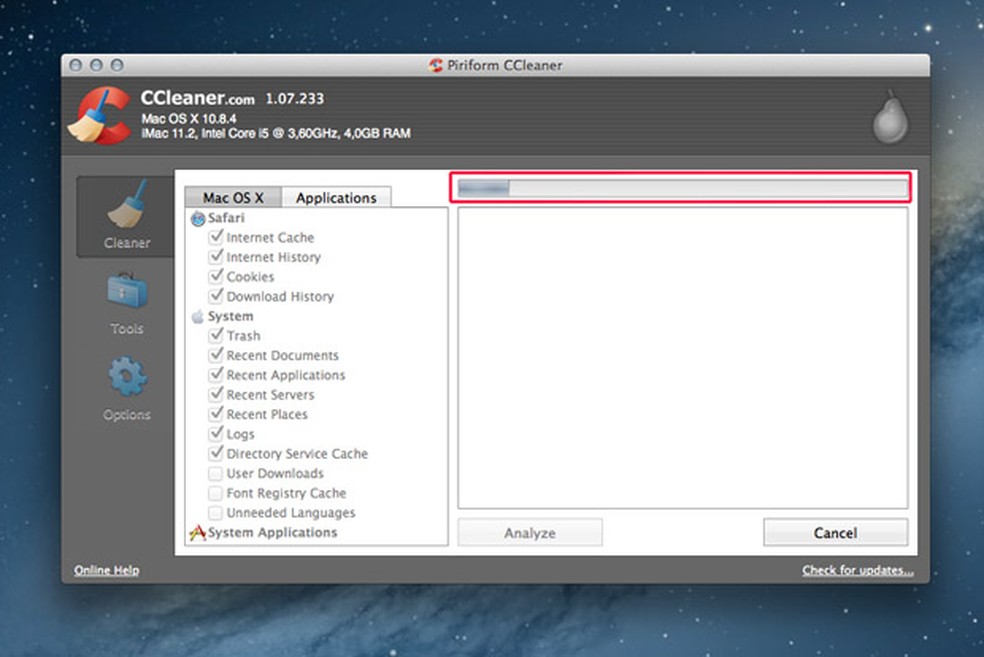Uncheck Internet Cache checkbox

click(x=216, y=237)
